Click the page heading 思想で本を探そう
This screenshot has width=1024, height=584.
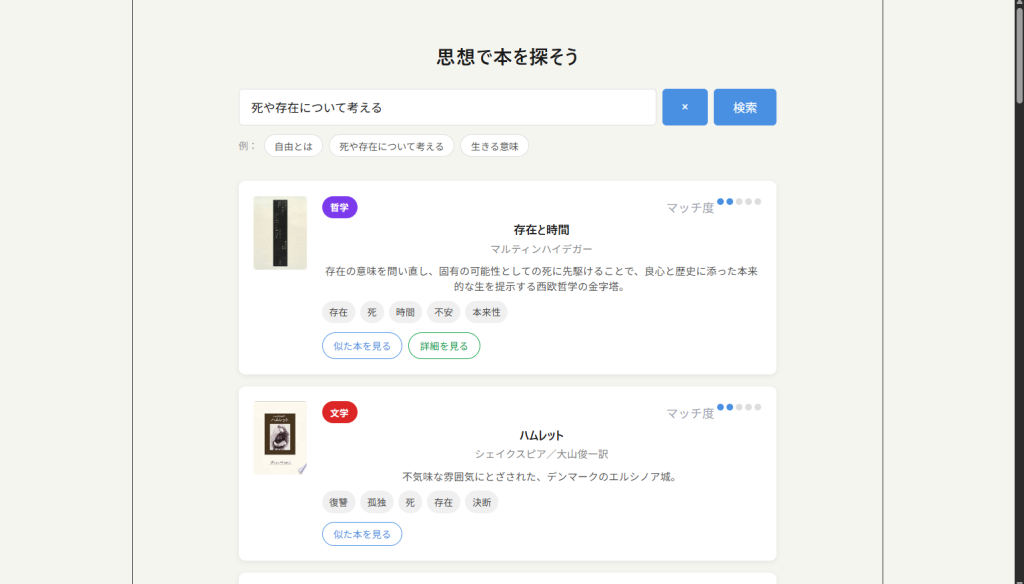click(x=507, y=57)
